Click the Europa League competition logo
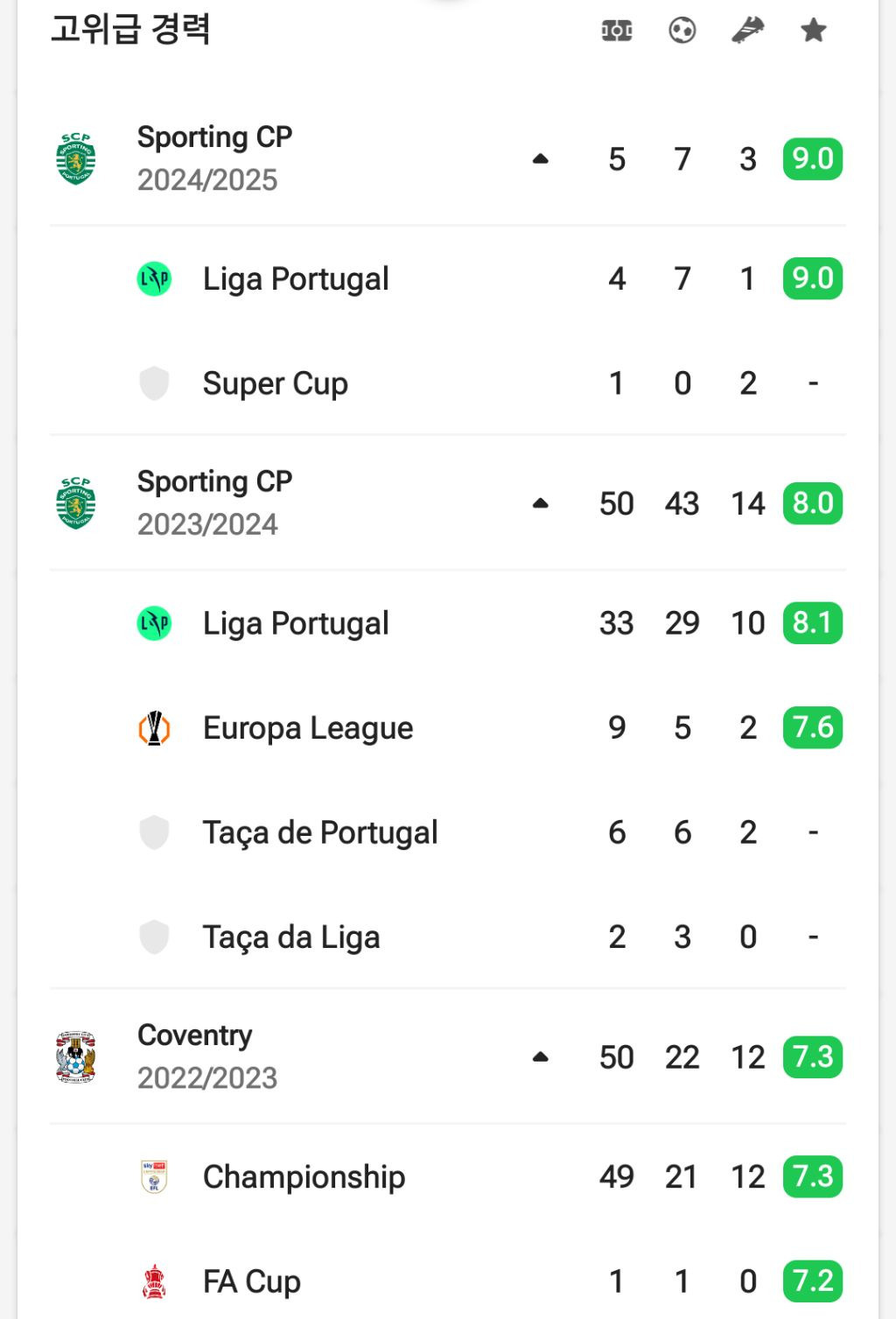This screenshot has width=896, height=1319. pyautogui.click(x=155, y=728)
